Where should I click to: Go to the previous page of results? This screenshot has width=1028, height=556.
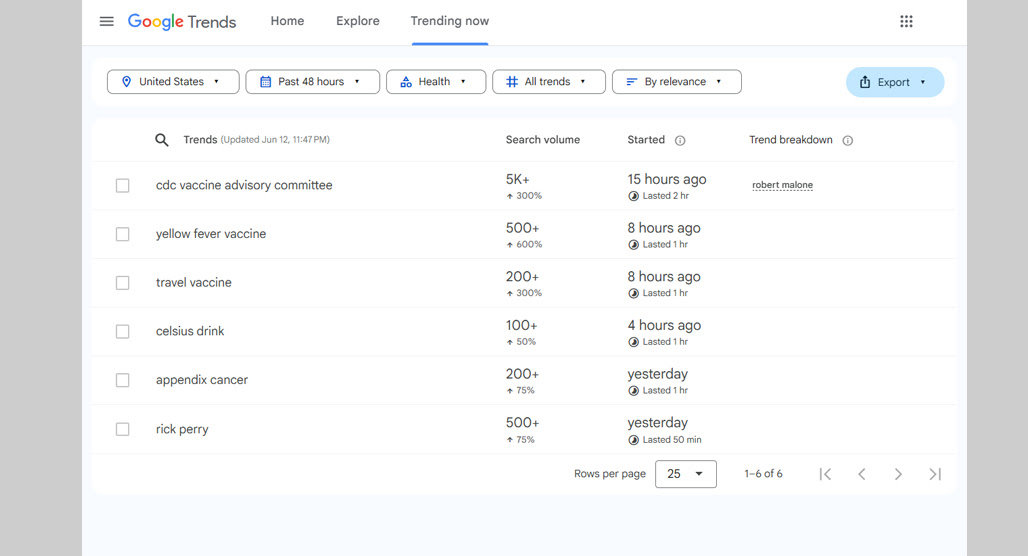(x=861, y=474)
